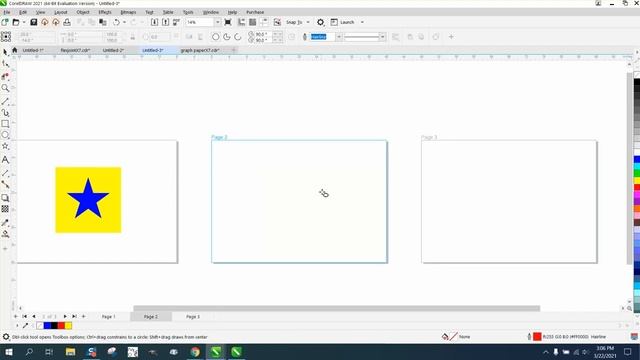Click the Save disk icon
This screenshot has height=360, width=640.
[33, 22]
